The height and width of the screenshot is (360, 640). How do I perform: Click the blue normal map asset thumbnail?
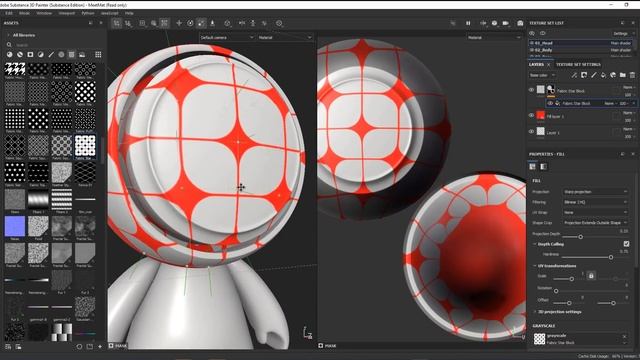15,227
